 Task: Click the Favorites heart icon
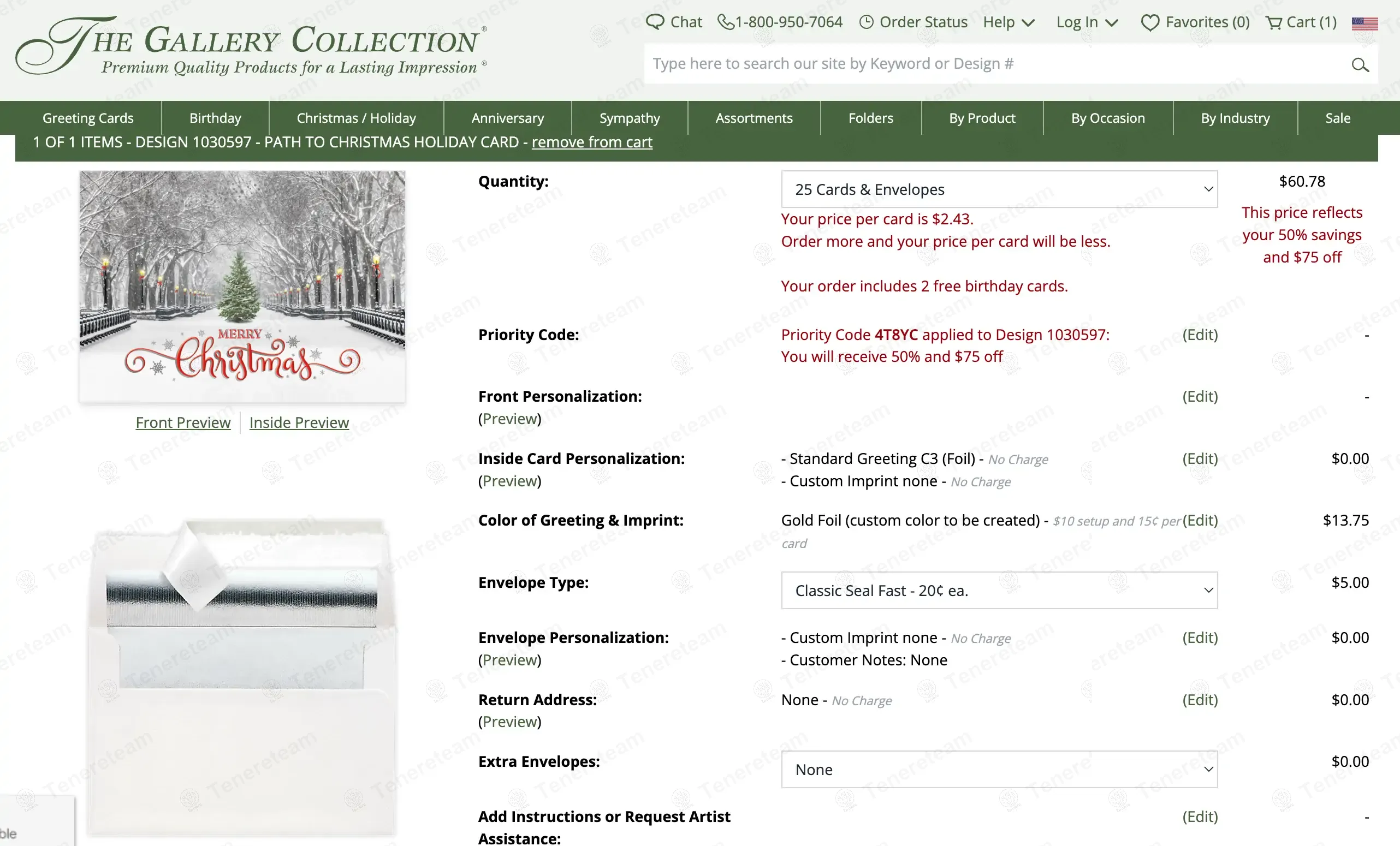tap(1149, 23)
